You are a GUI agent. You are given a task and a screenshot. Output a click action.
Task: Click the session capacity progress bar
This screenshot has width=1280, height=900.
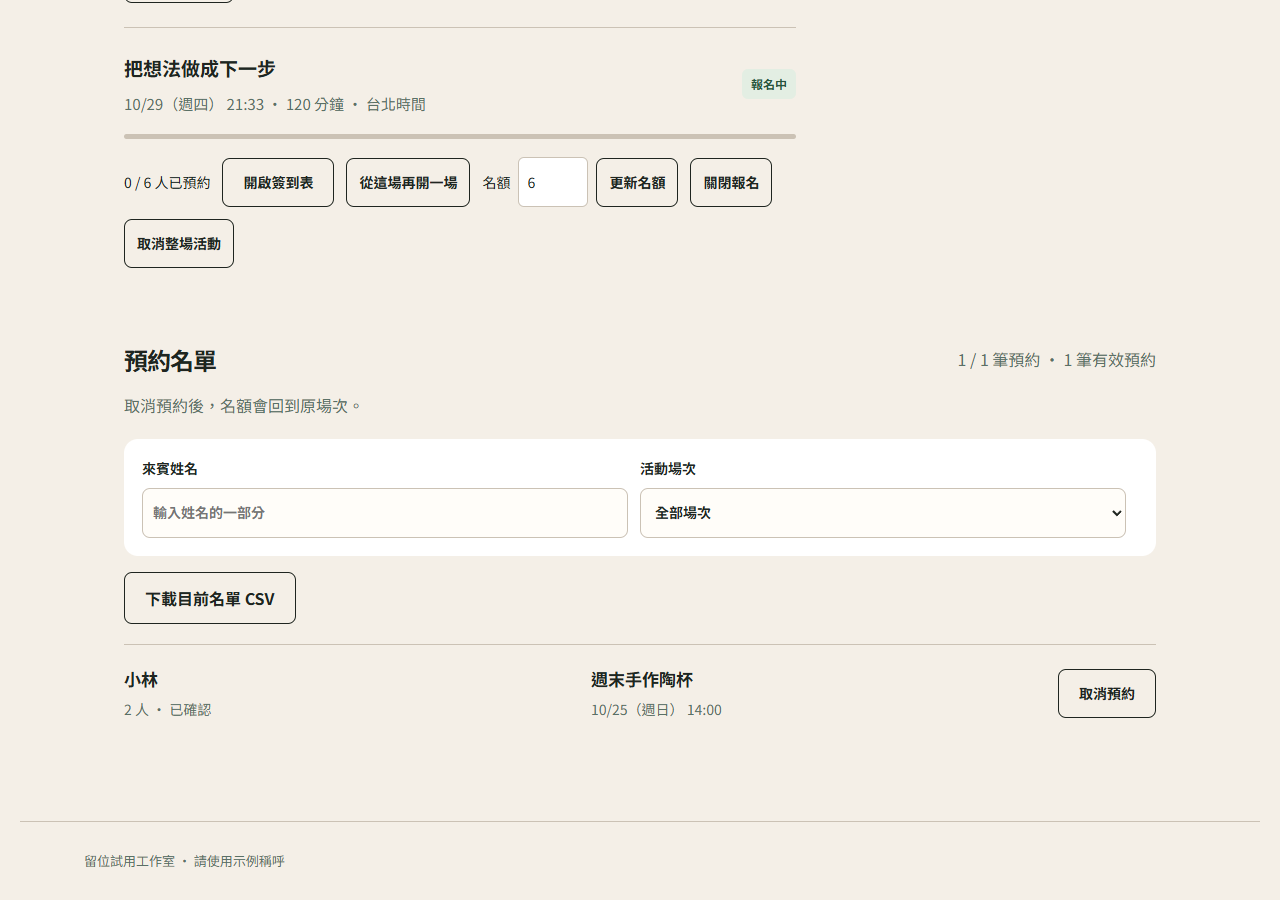(x=460, y=136)
